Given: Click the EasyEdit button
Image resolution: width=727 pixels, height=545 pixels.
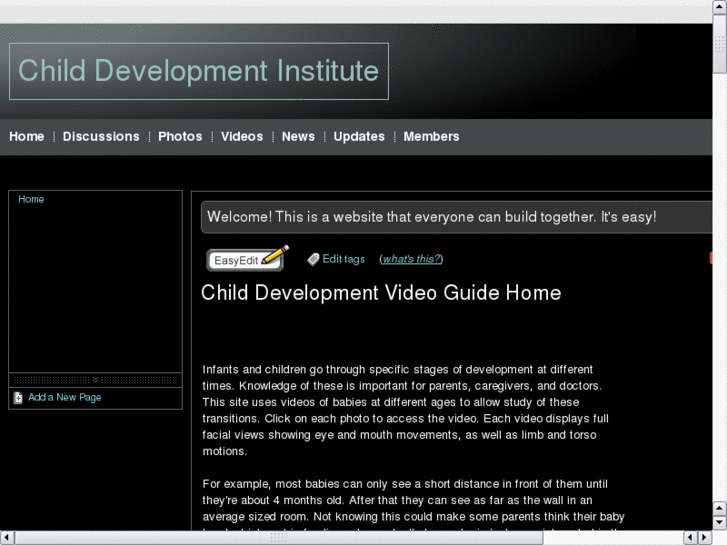Looking at the screenshot, I should click(245, 260).
